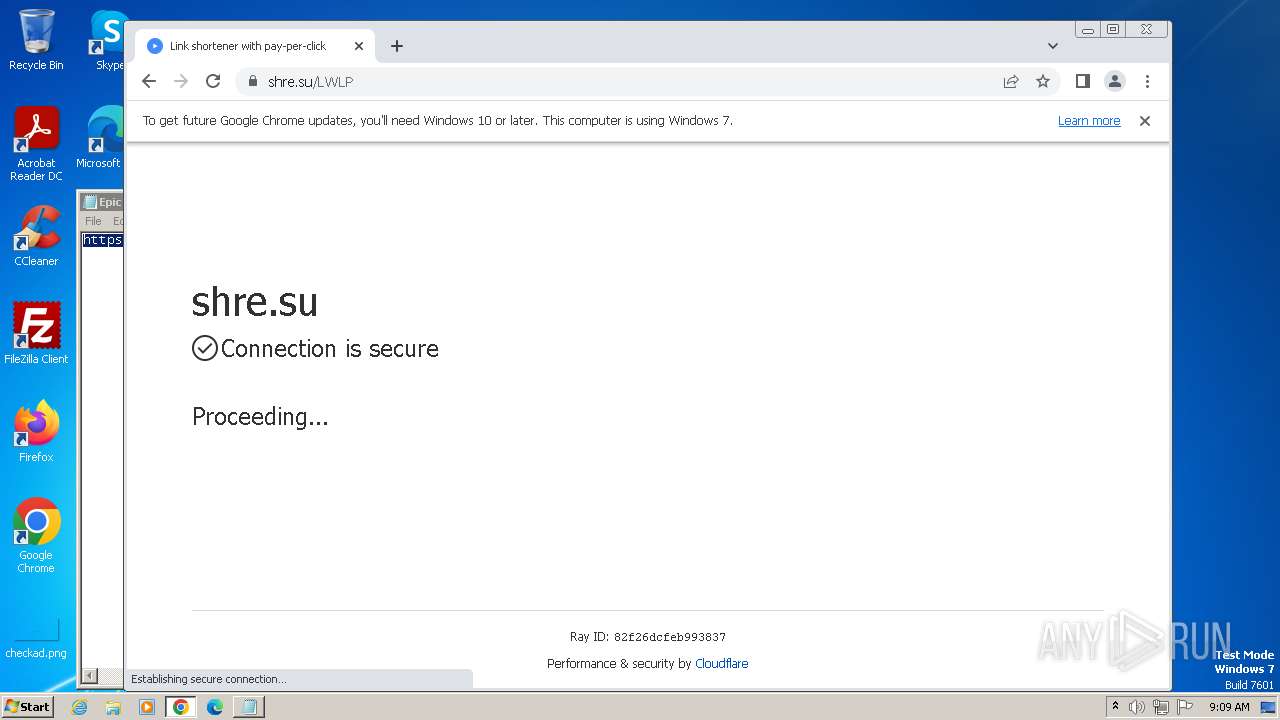Click the Connection is secure checkmark icon

pyautogui.click(x=205, y=348)
